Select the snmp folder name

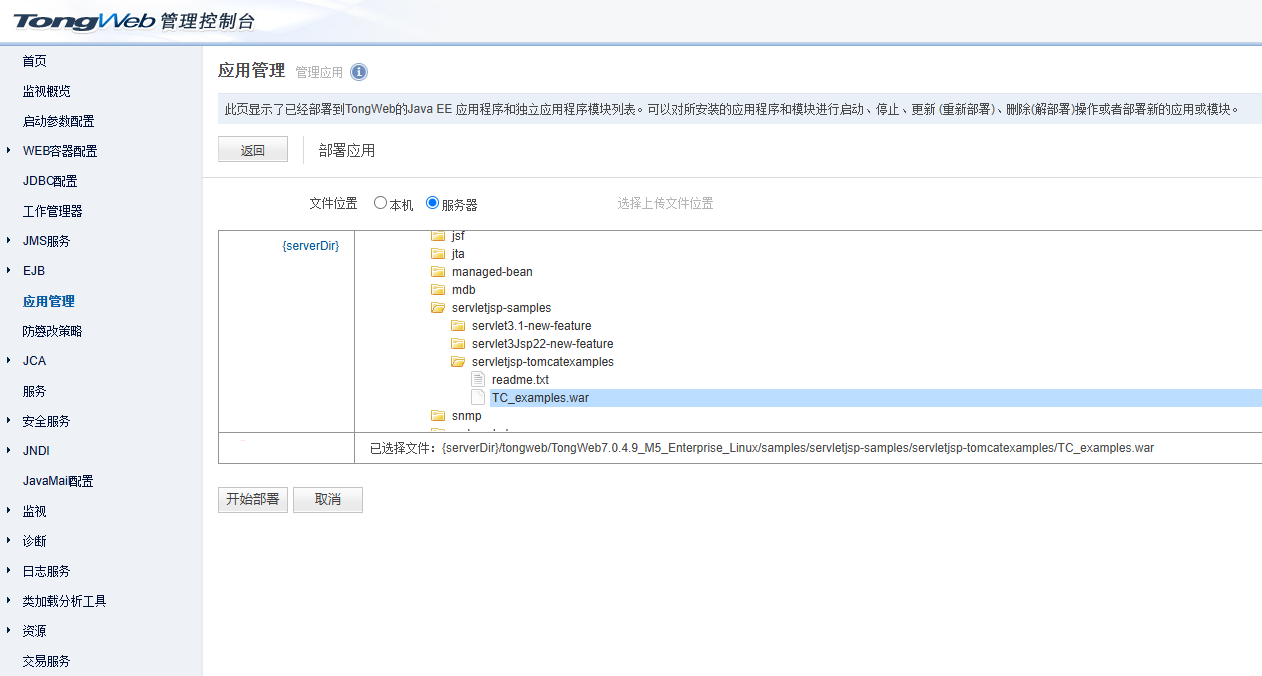tap(466, 416)
